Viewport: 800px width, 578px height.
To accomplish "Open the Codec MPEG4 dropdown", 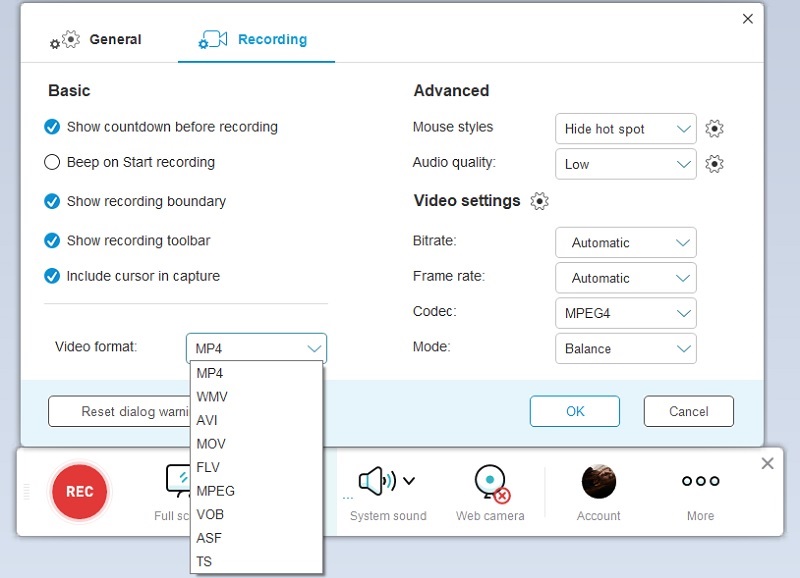I will point(626,313).
